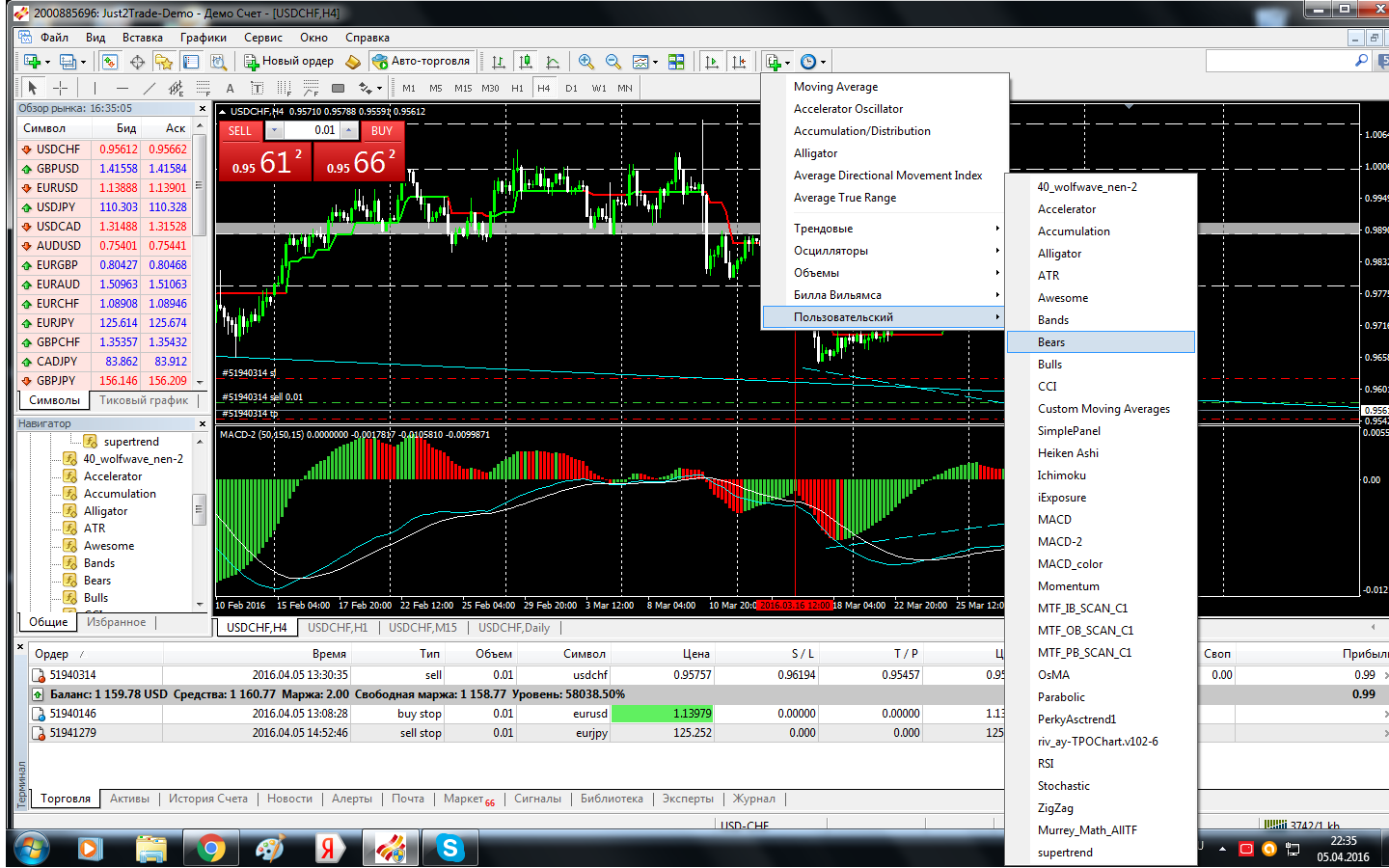
Task: Toggle the H1 timeframe button
Action: (517, 88)
